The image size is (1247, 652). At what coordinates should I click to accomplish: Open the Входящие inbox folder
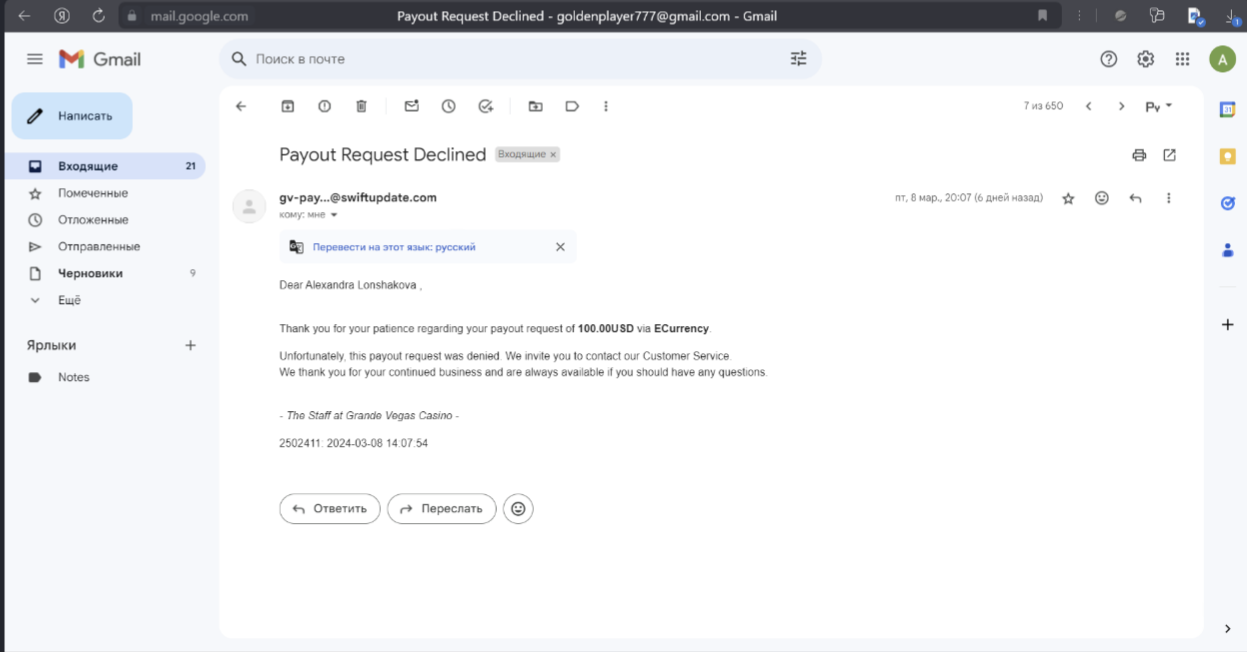[x=104, y=166]
